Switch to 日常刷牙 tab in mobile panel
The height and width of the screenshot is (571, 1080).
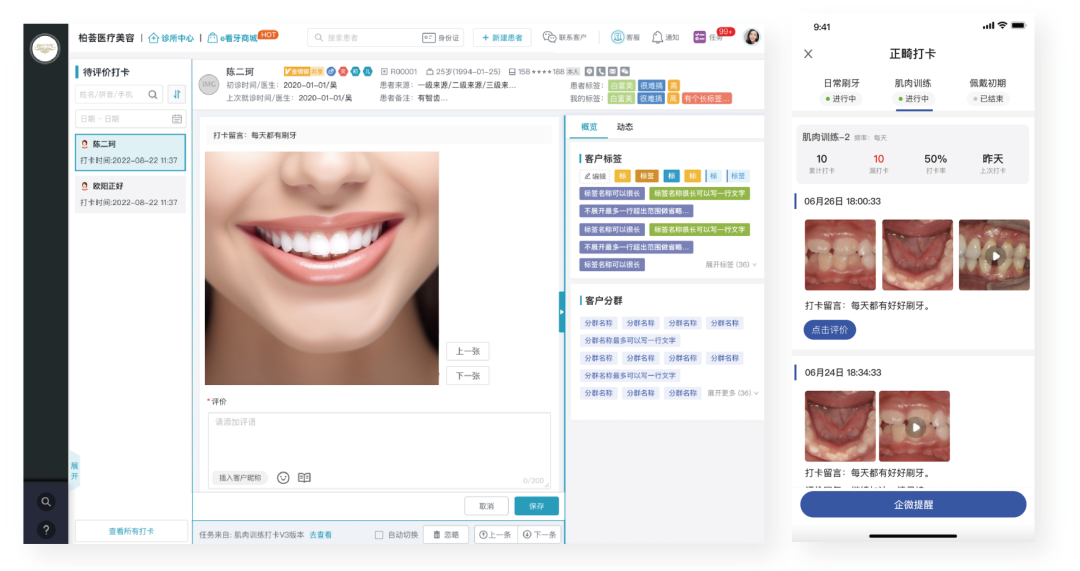click(x=841, y=90)
